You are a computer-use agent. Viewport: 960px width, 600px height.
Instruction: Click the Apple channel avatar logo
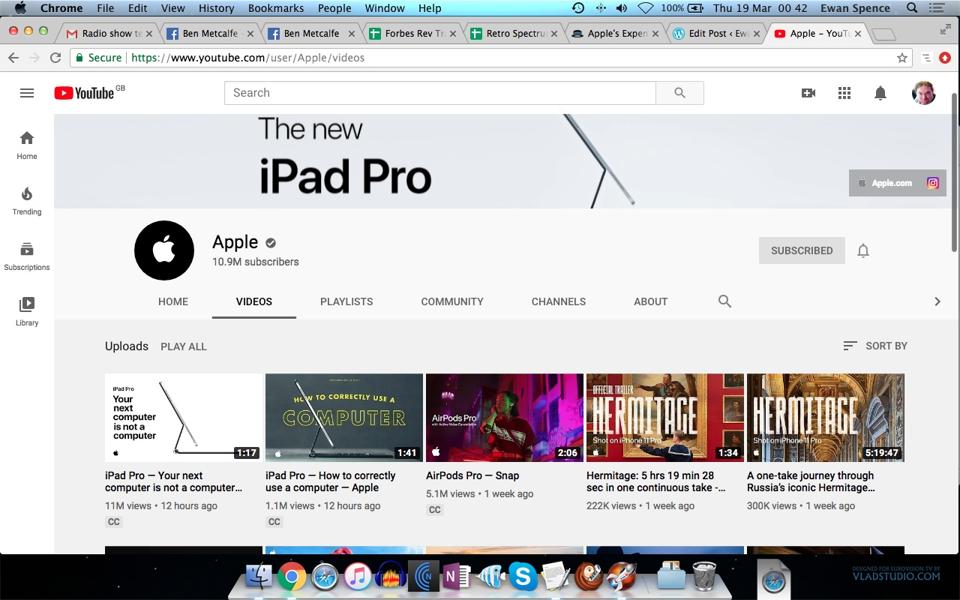tap(164, 250)
